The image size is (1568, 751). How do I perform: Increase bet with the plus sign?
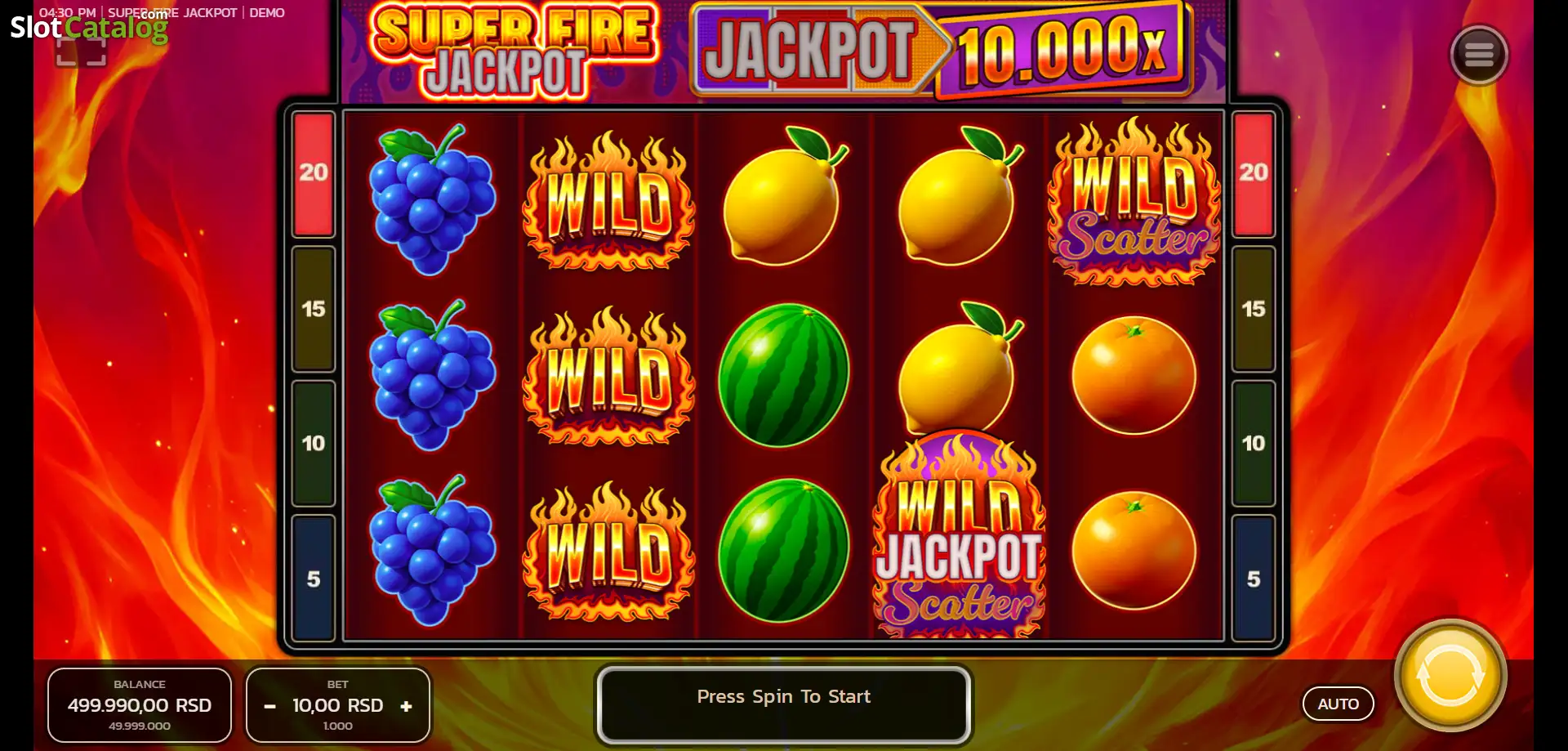[x=406, y=706]
